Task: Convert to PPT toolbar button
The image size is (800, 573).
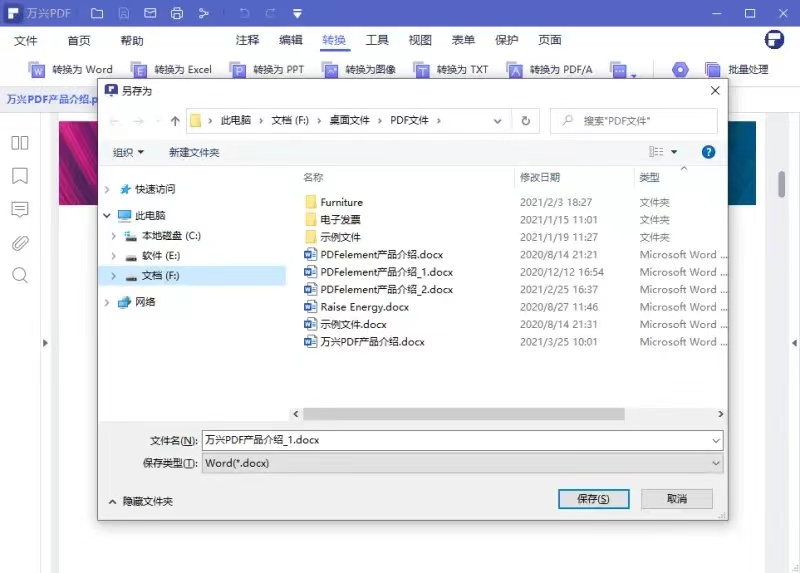Action: [x=267, y=69]
